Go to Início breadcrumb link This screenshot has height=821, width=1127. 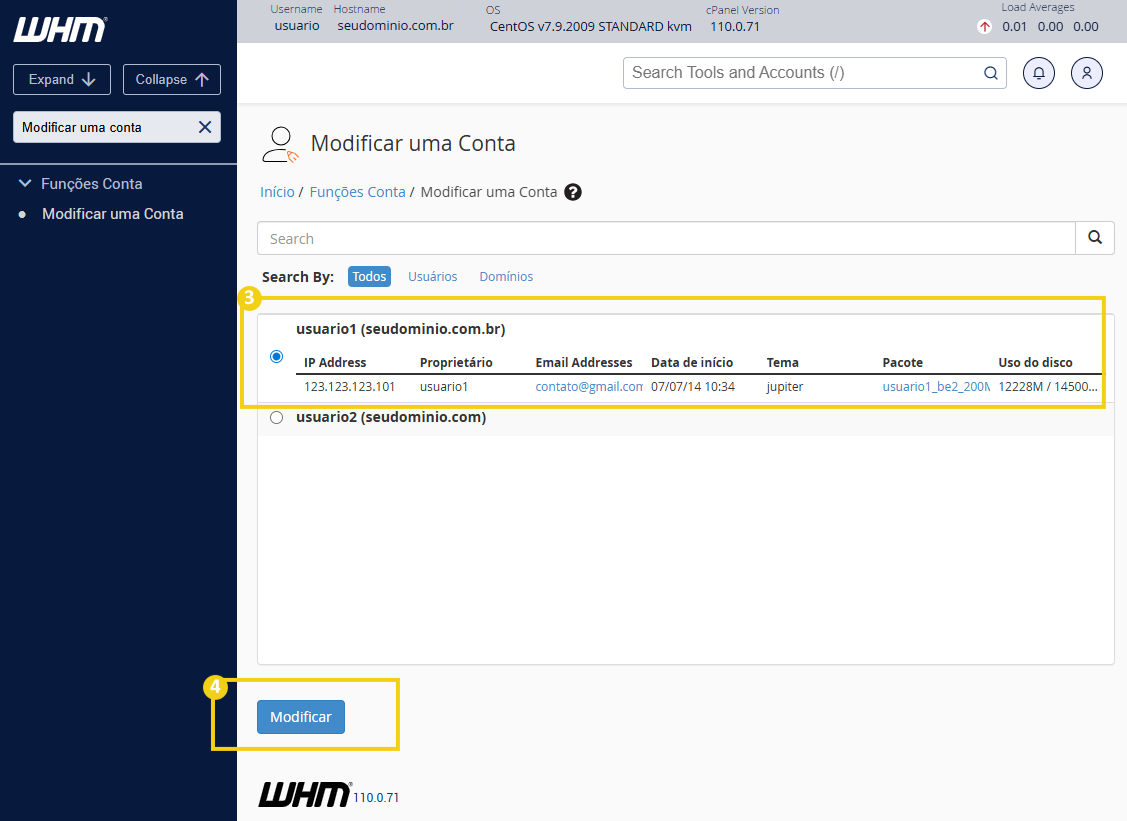coord(277,192)
